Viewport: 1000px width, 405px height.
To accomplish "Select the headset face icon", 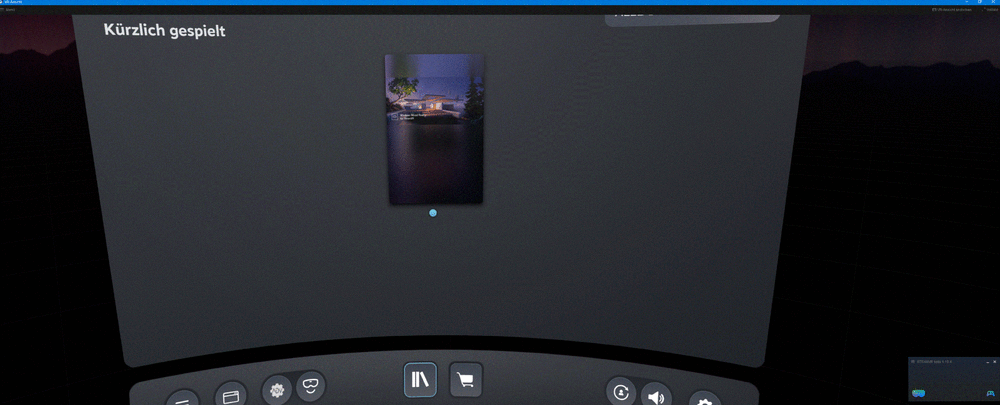I will click(x=310, y=385).
